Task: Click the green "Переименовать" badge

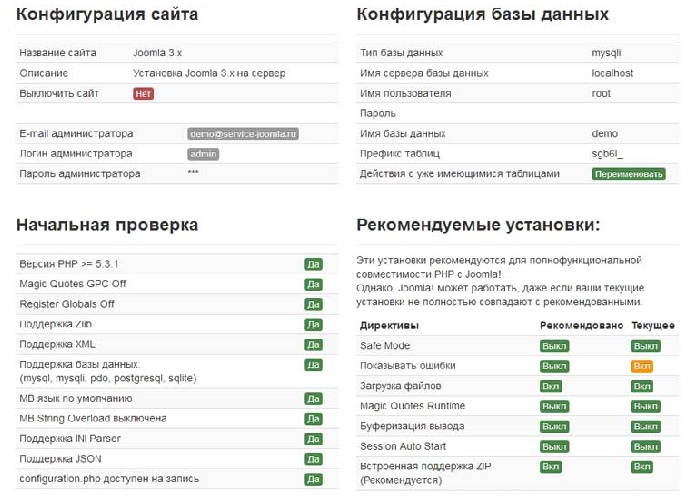Action: pos(628,173)
